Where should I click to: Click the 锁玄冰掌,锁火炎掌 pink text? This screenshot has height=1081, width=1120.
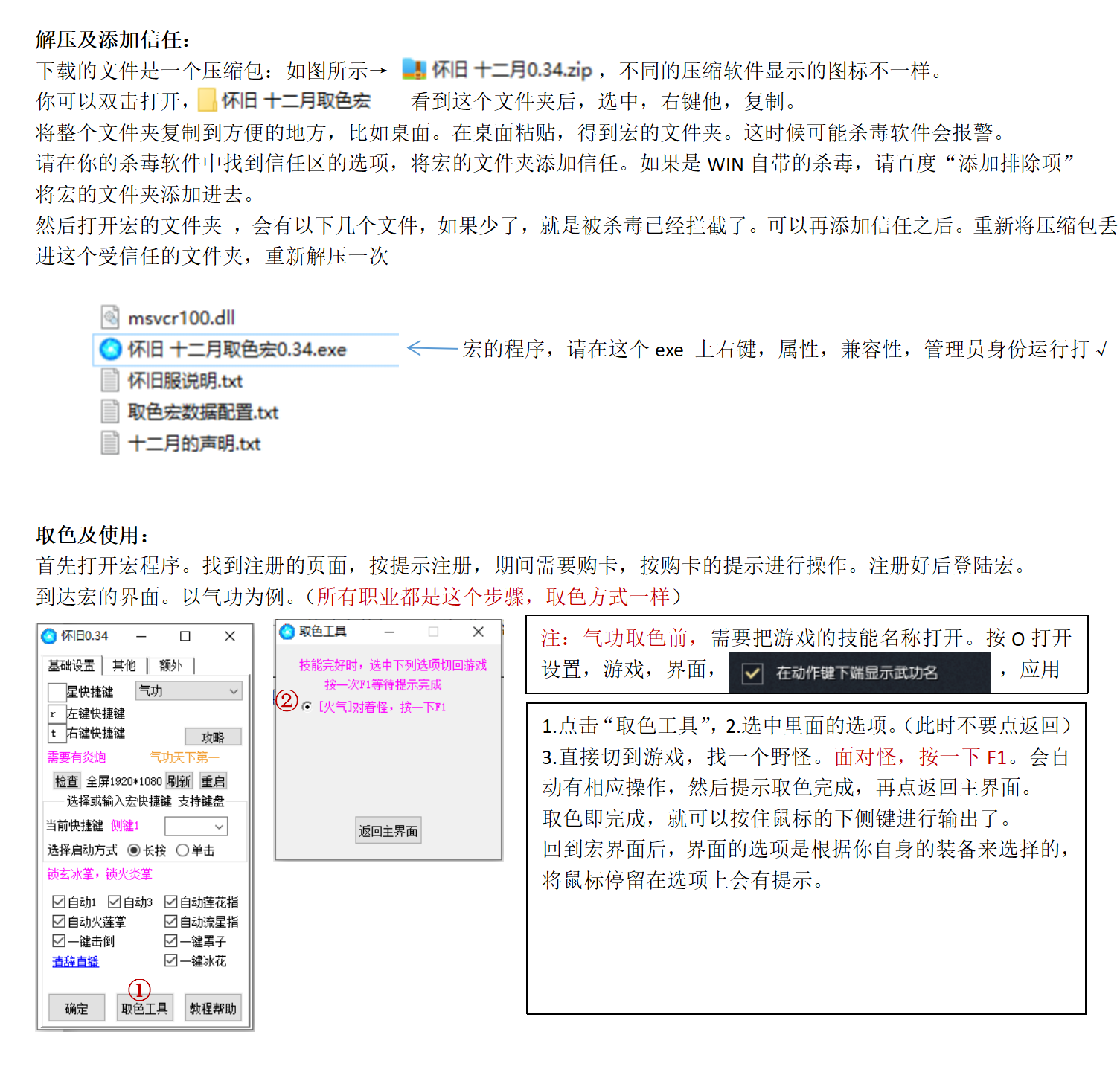[x=100, y=874]
